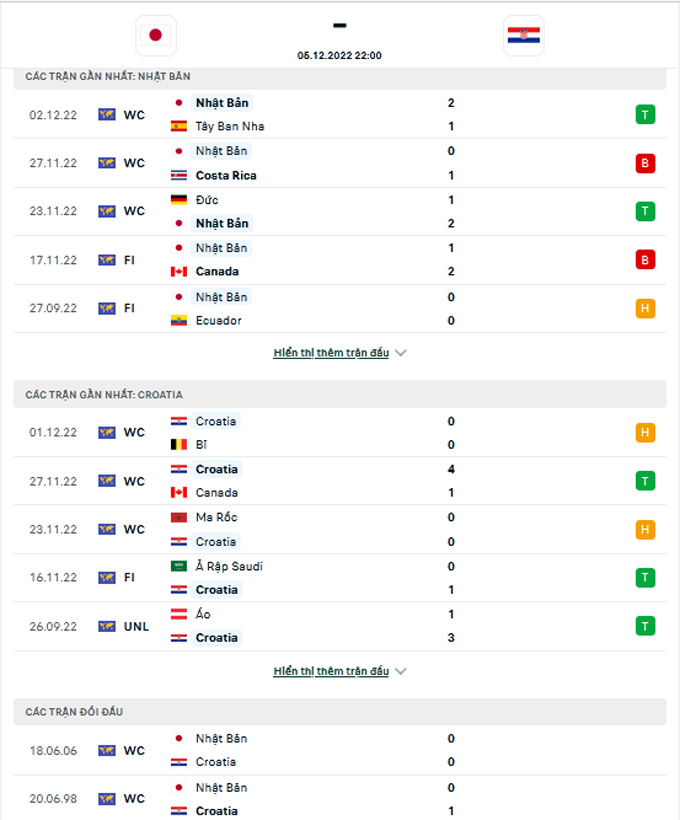
Task: Click the Japan flag team logo in header
Action: click(155, 35)
